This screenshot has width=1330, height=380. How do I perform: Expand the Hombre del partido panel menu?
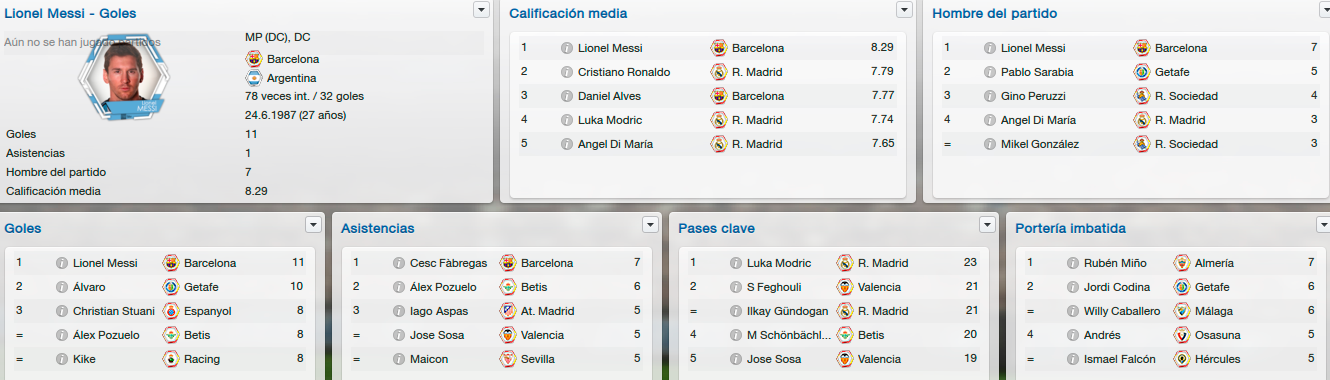(x=1322, y=10)
